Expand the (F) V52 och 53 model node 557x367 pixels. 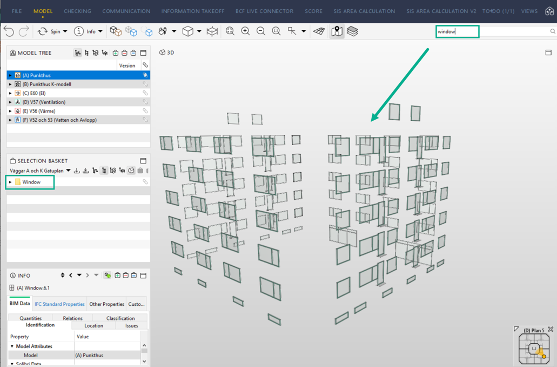click(x=10, y=120)
